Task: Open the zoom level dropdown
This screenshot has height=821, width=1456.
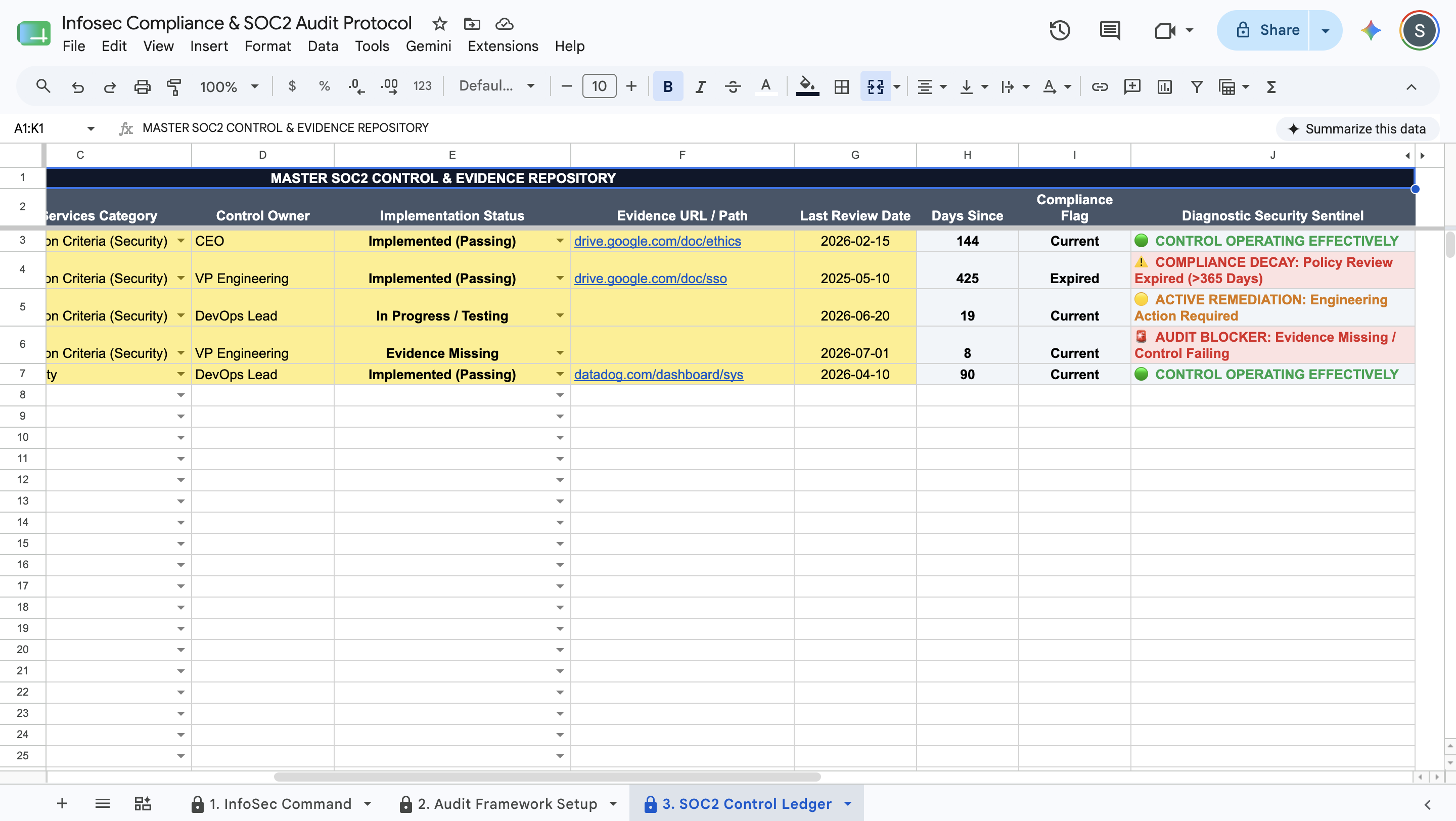Action: pyautogui.click(x=229, y=86)
